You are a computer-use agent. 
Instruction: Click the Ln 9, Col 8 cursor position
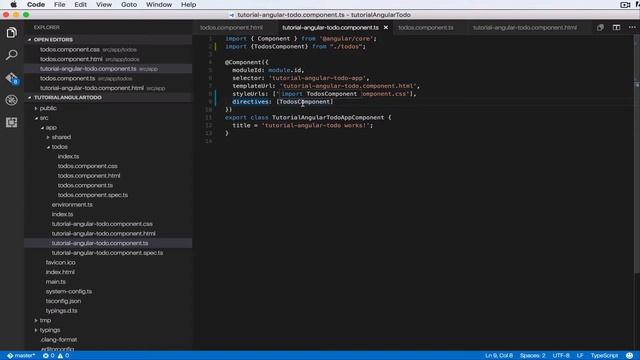click(x=499, y=356)
